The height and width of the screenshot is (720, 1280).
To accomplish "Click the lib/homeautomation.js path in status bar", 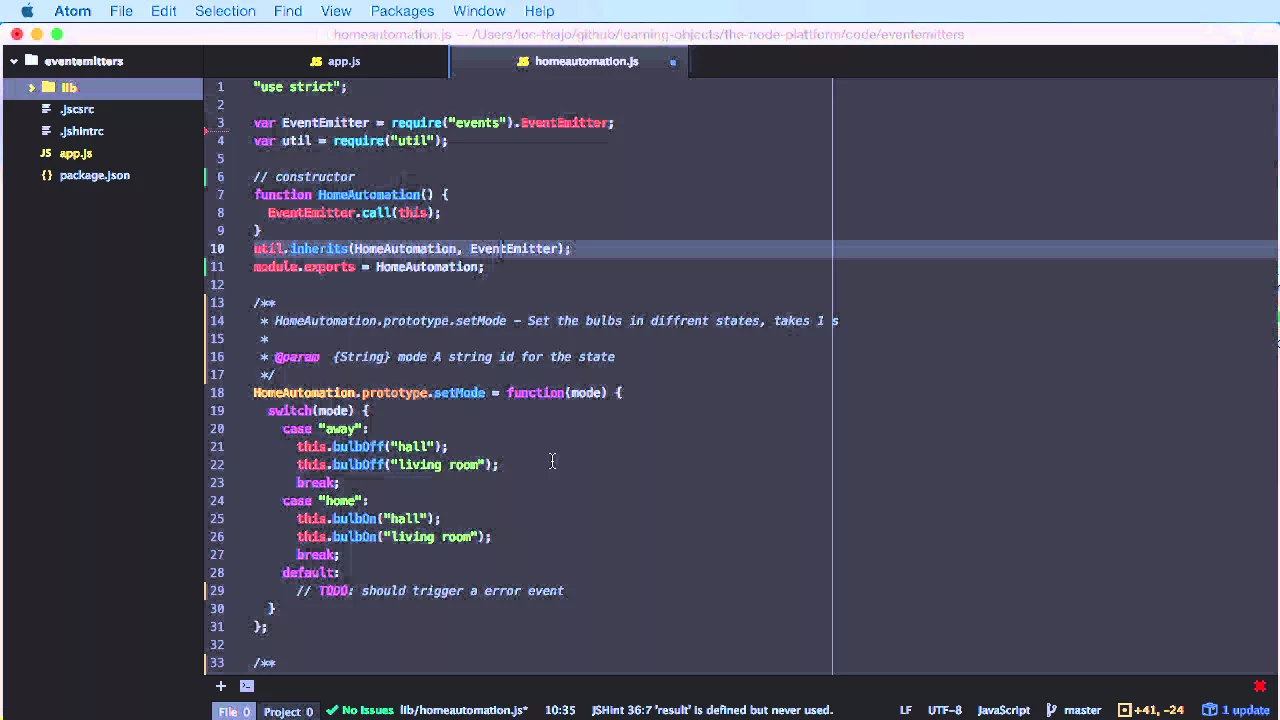I will click(x=464, y=710).
